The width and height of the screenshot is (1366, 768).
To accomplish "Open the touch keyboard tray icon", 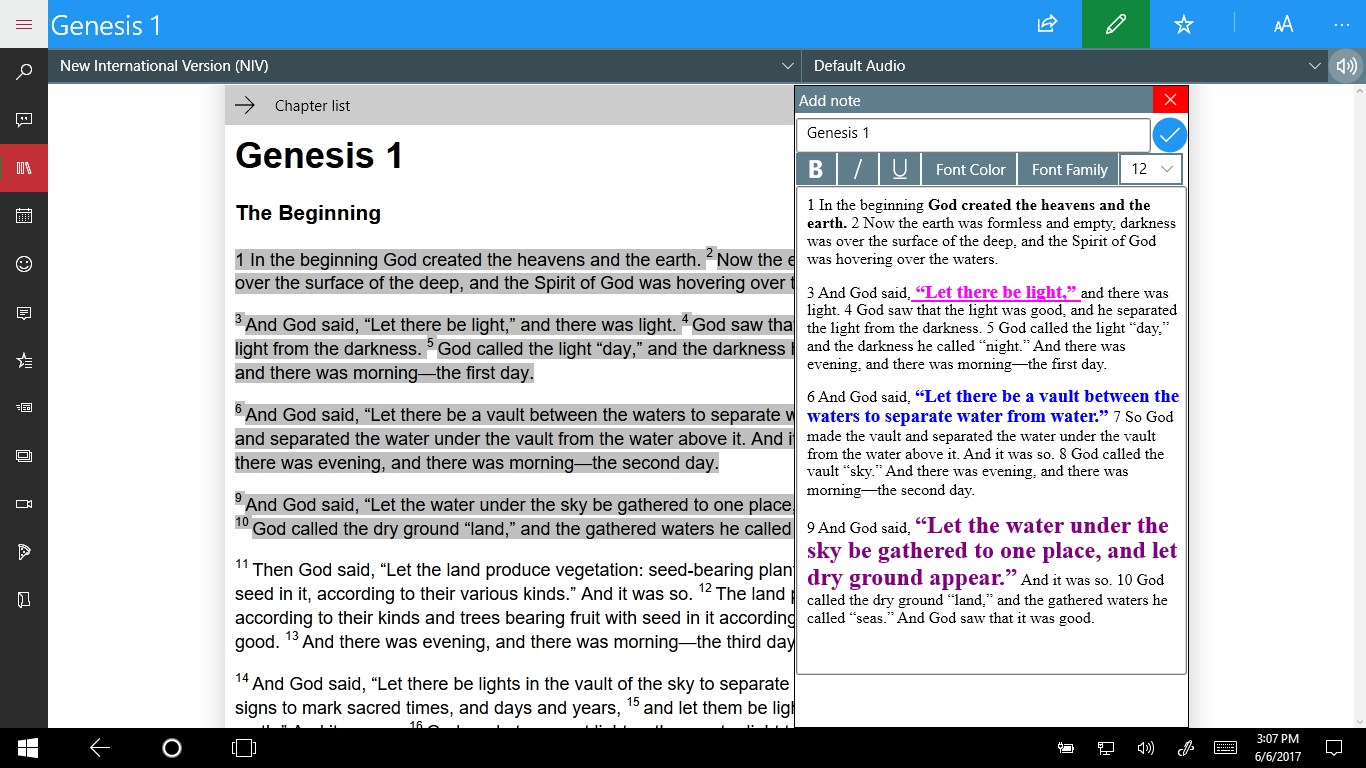I will click(x=1225, y=747).
